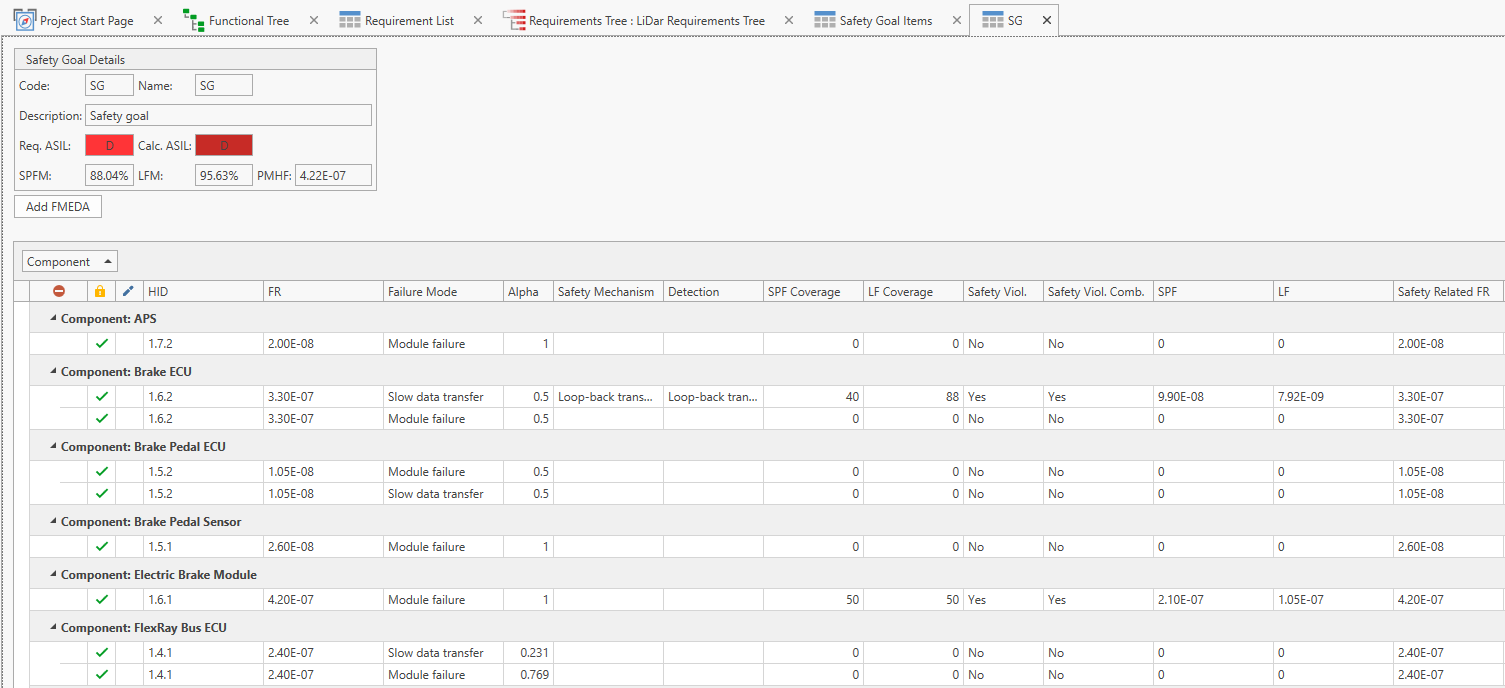The width and height of the screenshot is (1505, 688).
Task: Switch to the Requirement List tab
Action: click(408, 20)
